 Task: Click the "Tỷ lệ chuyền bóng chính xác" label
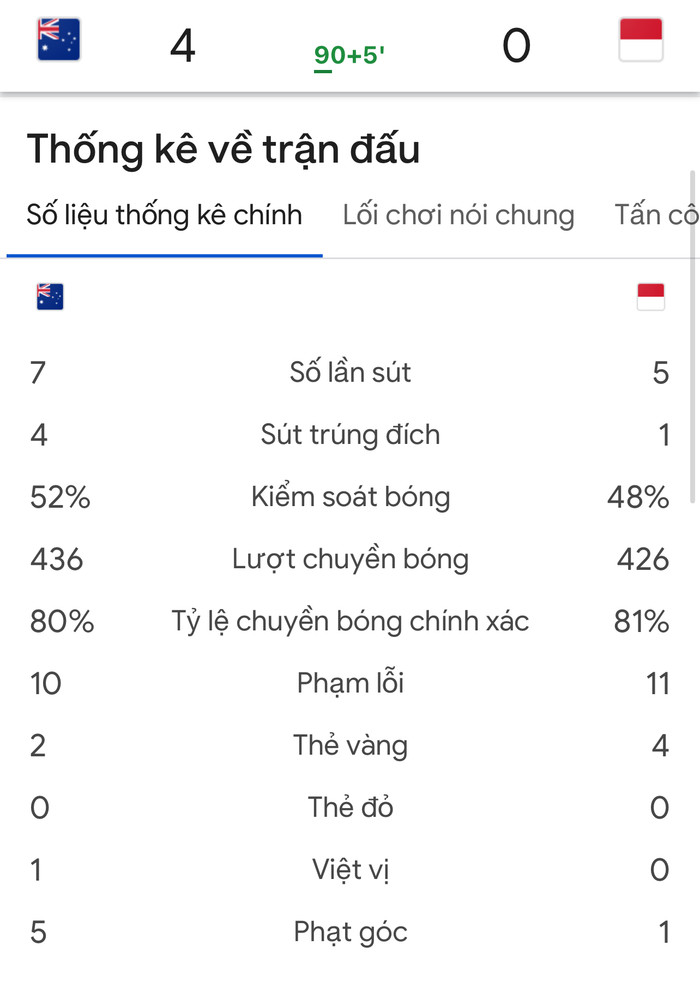click(350, 621)
